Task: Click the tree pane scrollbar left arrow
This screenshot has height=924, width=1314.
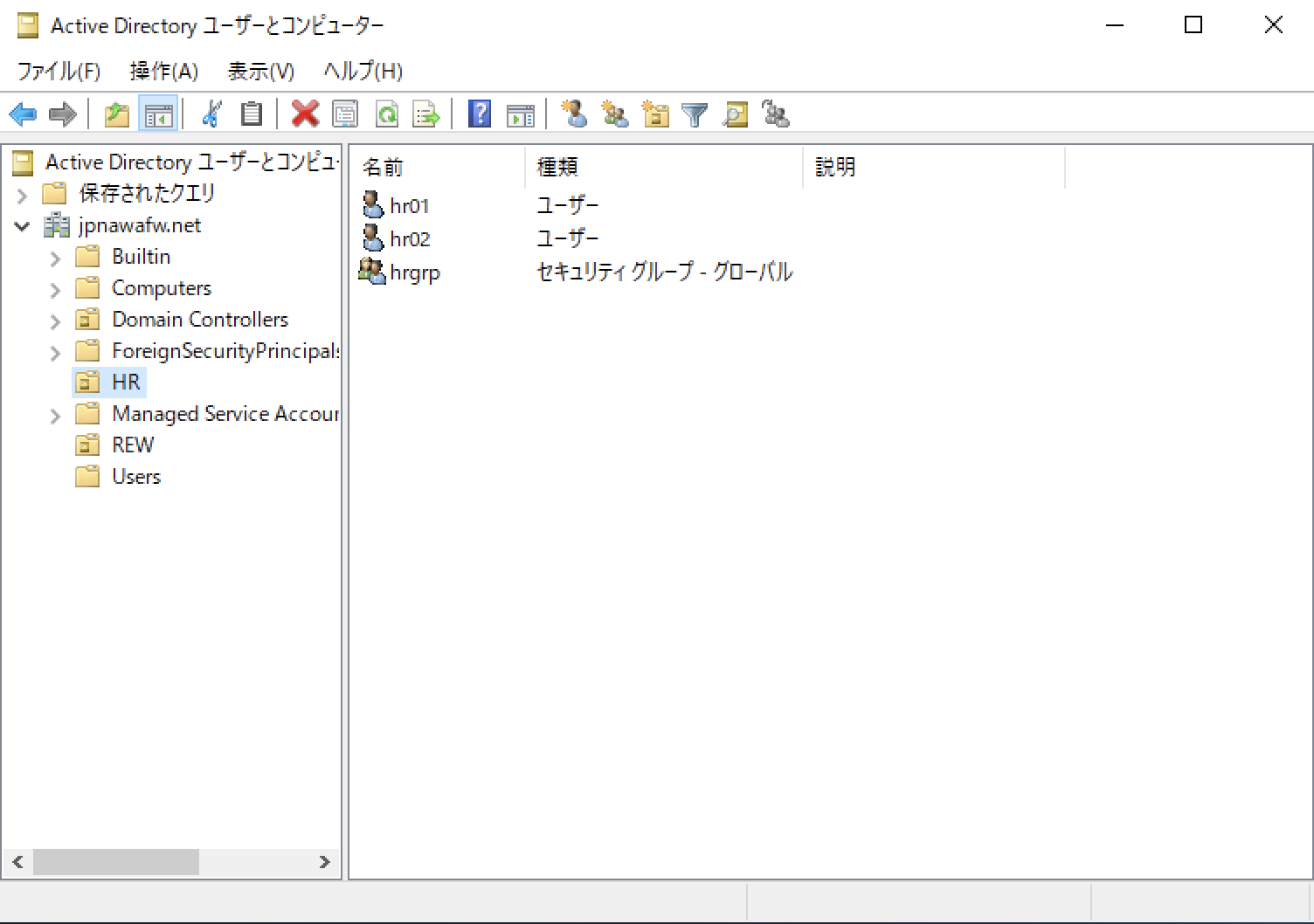Action: click(x=17, y=862)
